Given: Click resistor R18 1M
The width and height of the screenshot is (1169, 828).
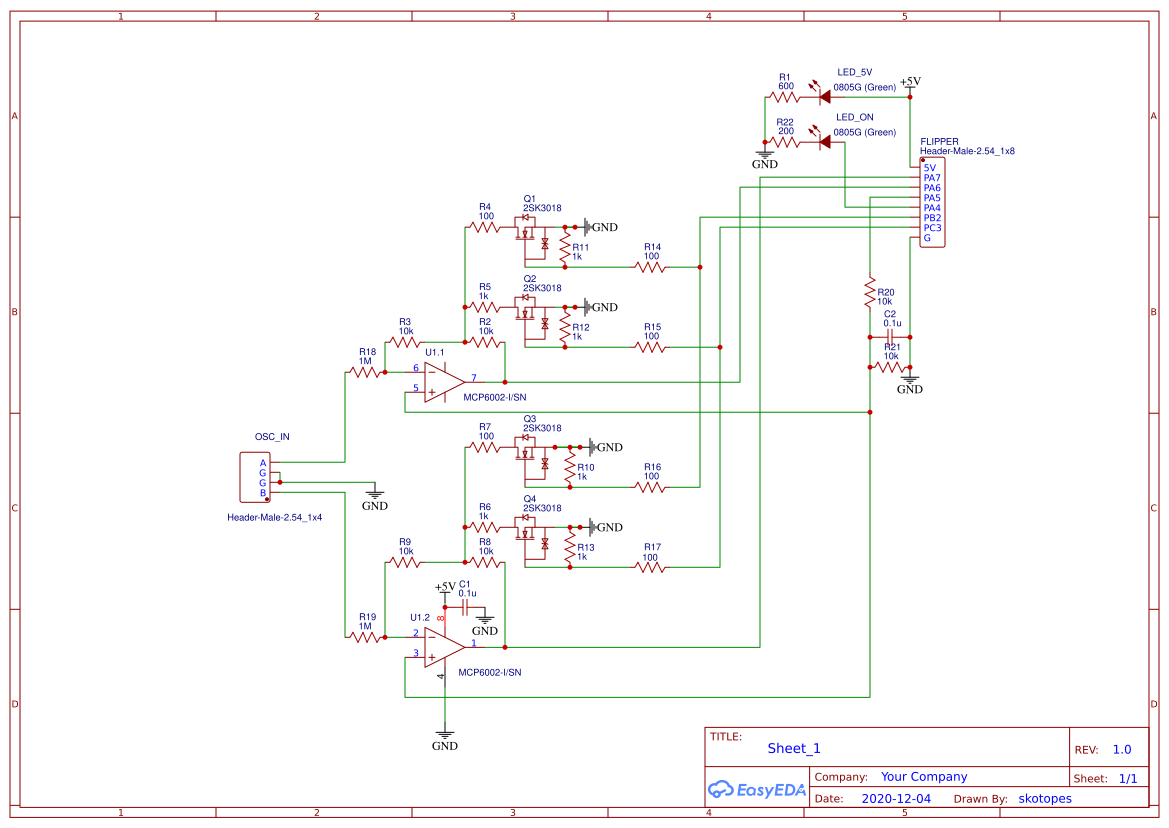Looking at the screenshot, I should click(365, 370).
